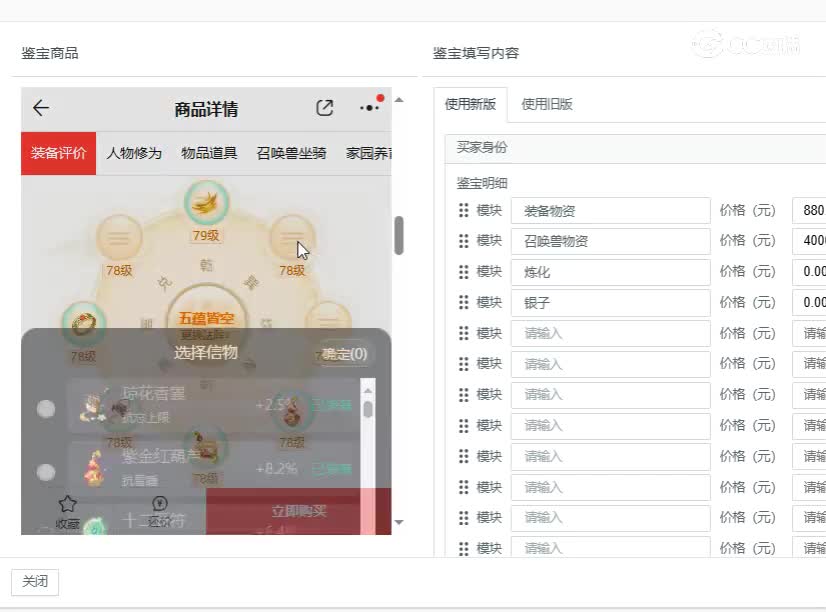Click the 选择信物 list scrollbar thumb
826x612 pixels.
coord(368,409)
